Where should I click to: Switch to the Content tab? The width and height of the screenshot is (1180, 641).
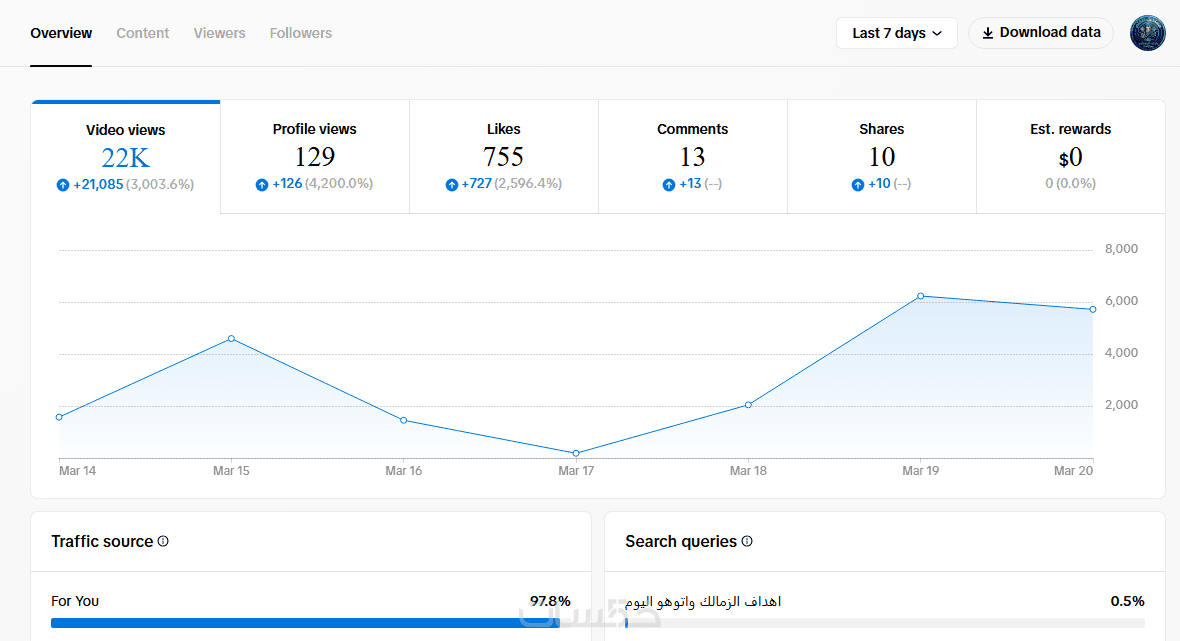(142, 33)
